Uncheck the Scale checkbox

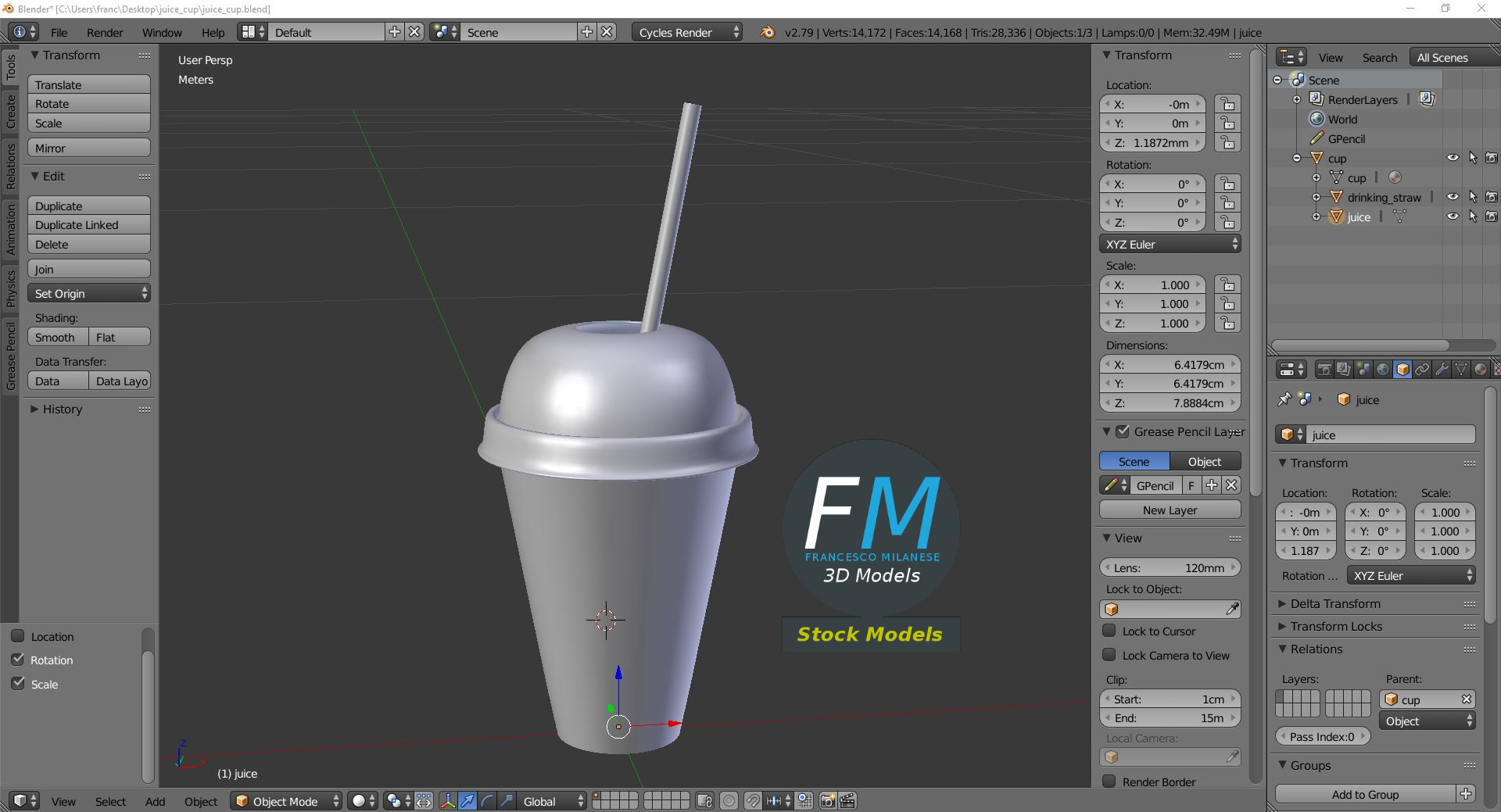[x=18, y=684]
